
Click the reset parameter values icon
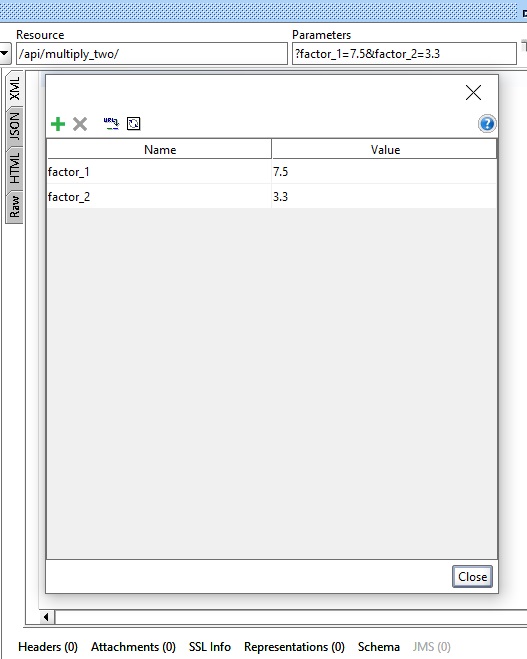pyautogui.click(x=134, y=124)
